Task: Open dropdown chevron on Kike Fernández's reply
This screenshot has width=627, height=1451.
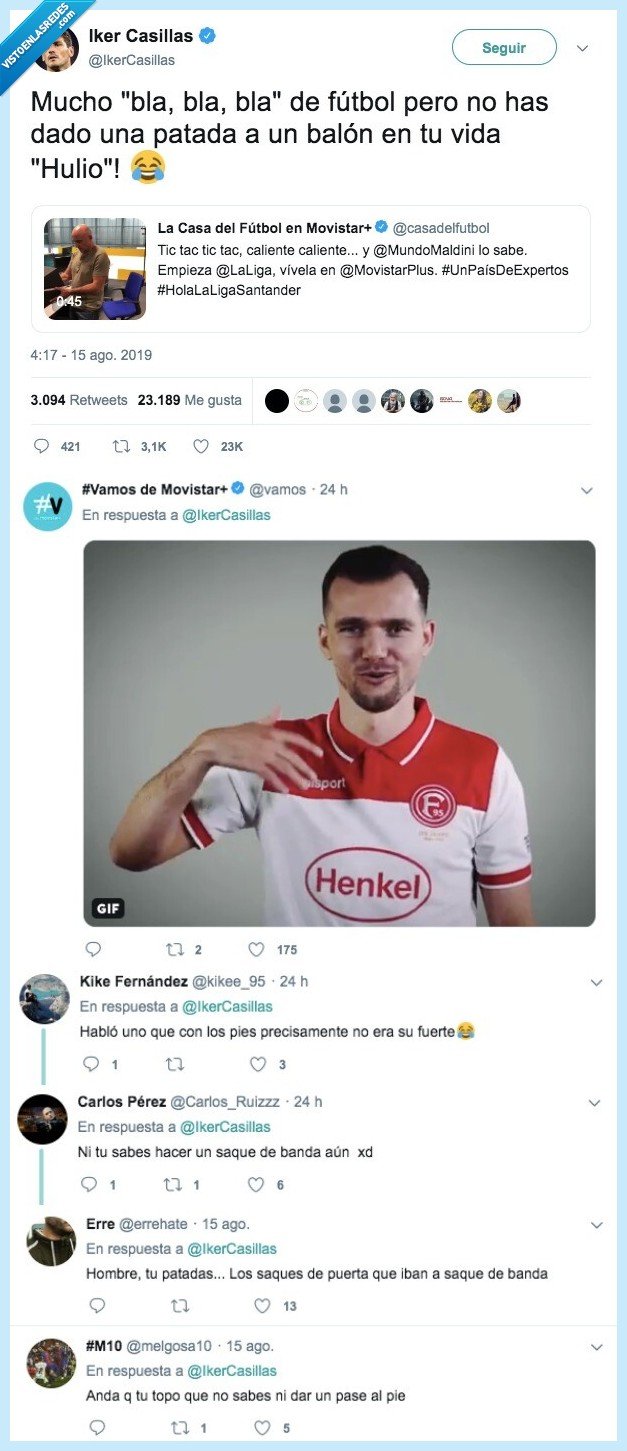Action: [x=596, y=982]
